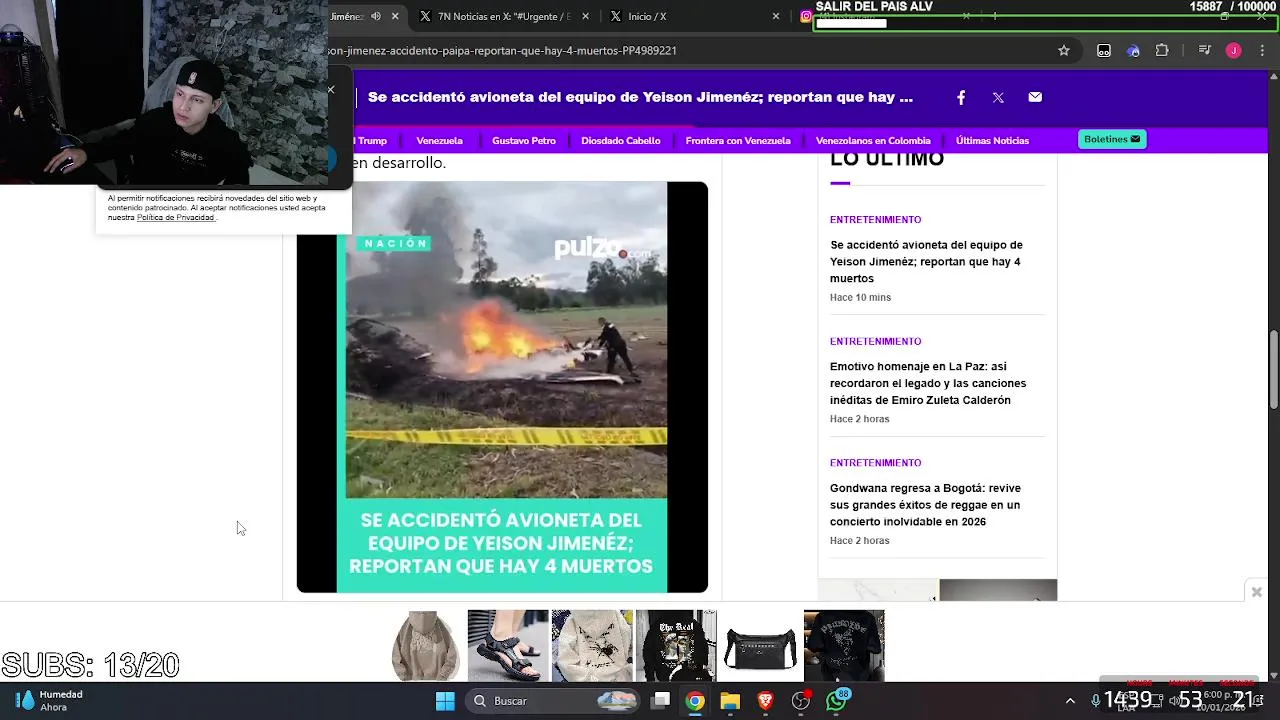Share article on X icon
Viewport: 1280px width, 720px height.
[998, 97]
